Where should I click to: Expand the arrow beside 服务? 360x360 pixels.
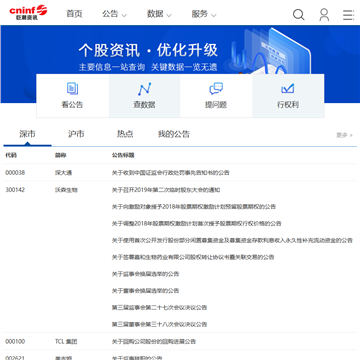click(x=214, y=15)
